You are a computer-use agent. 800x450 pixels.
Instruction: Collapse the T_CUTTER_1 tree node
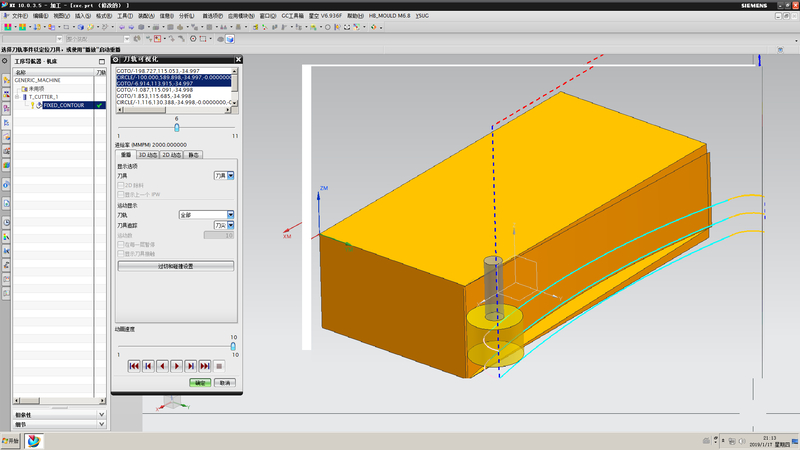tap(17, 96)
